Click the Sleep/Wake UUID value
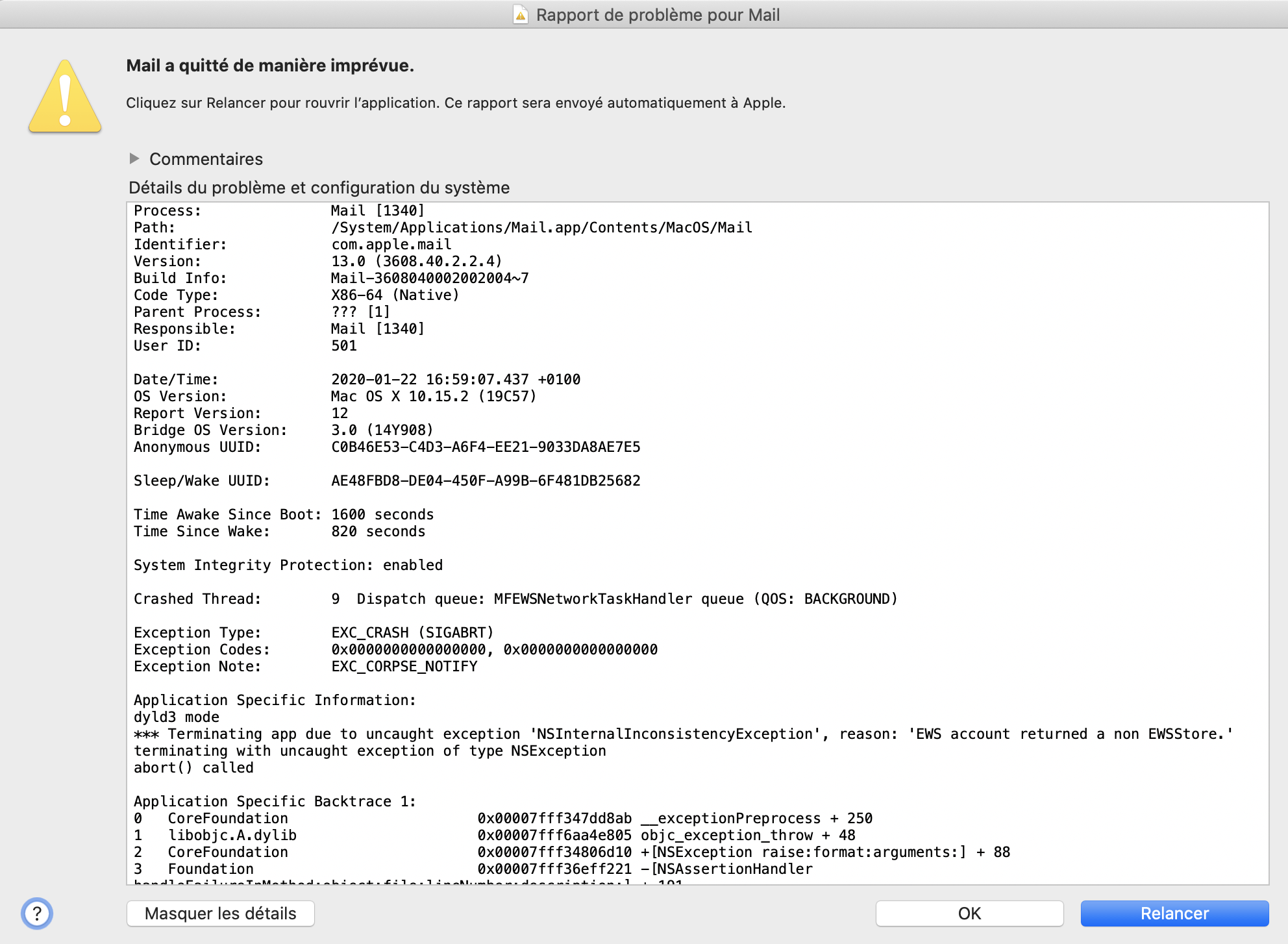 (x=485, y=480)
